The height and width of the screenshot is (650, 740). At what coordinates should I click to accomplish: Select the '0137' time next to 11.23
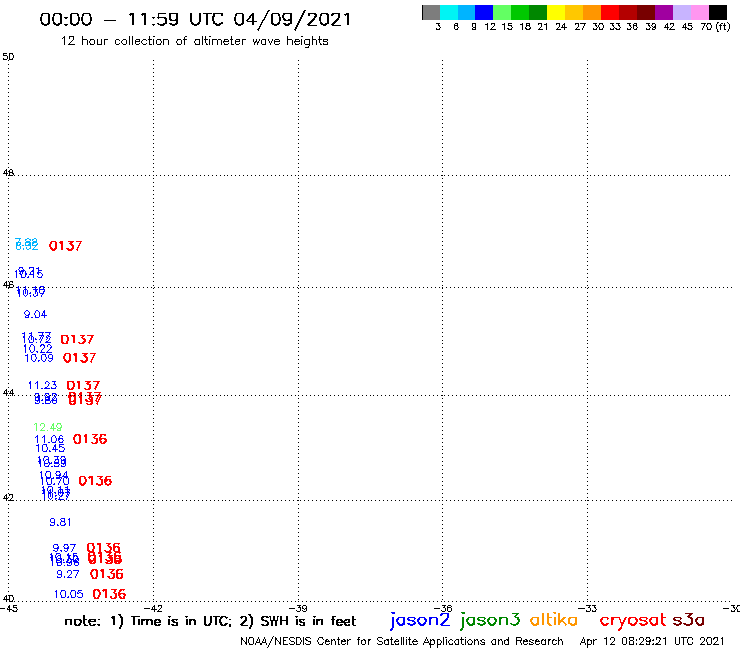[x=83, y=386]
